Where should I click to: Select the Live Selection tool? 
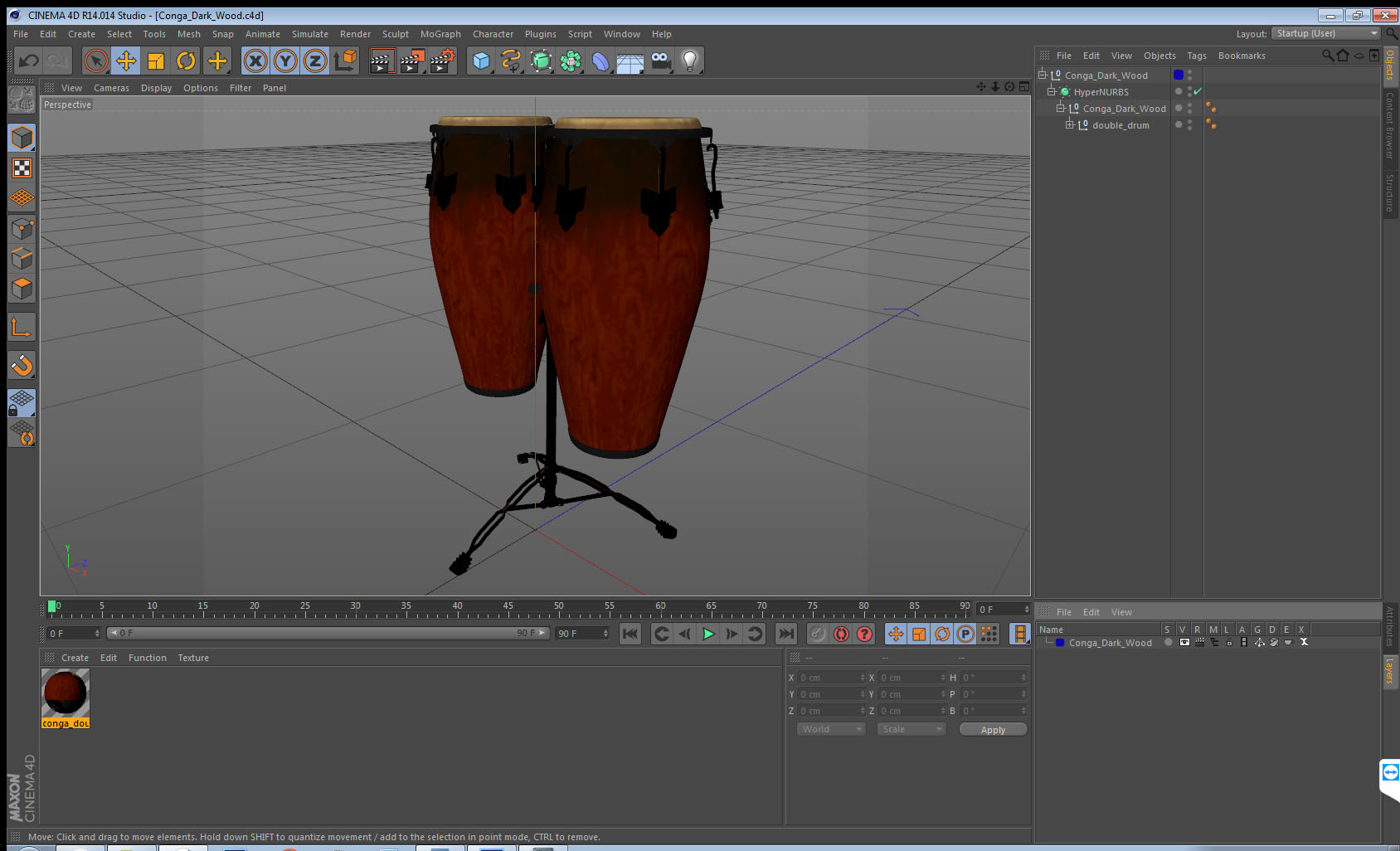[x=96, y=61]
